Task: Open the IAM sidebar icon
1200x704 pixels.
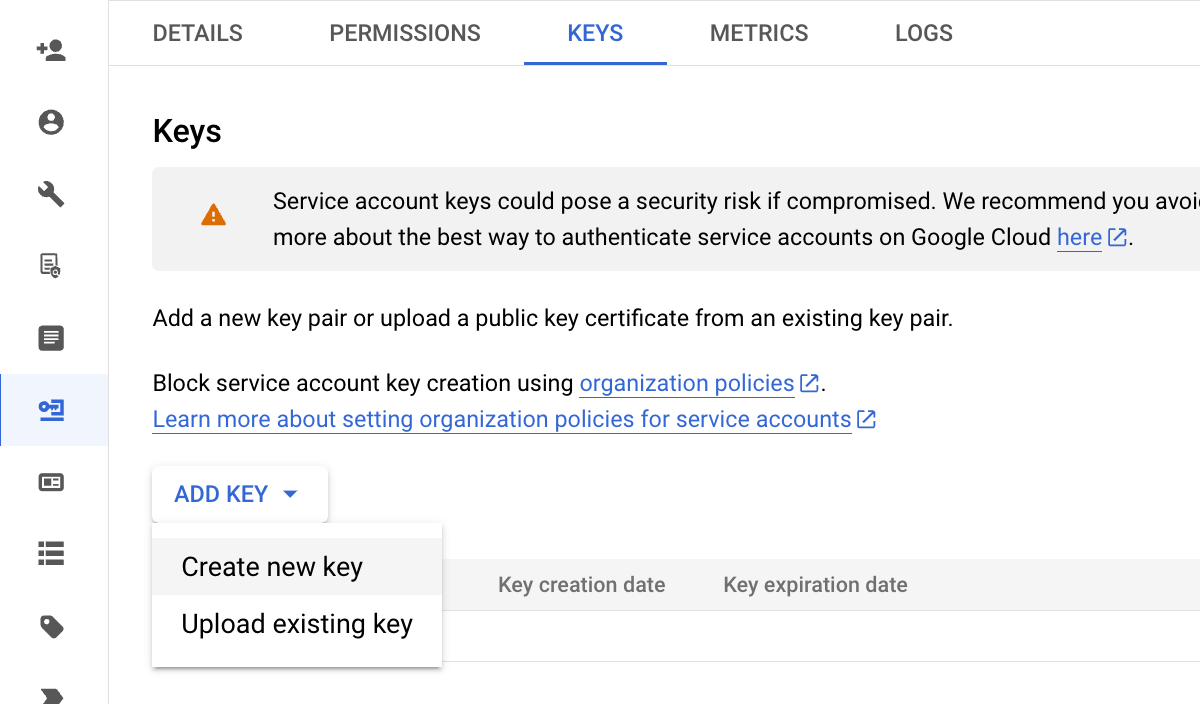Action: 50,50
